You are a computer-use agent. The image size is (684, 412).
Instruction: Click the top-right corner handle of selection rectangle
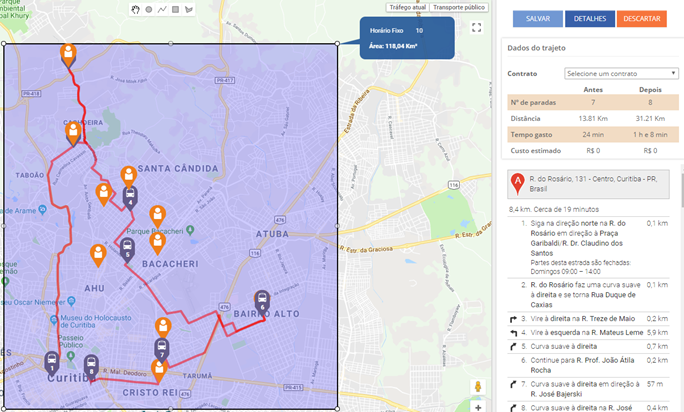click(337, 43)
